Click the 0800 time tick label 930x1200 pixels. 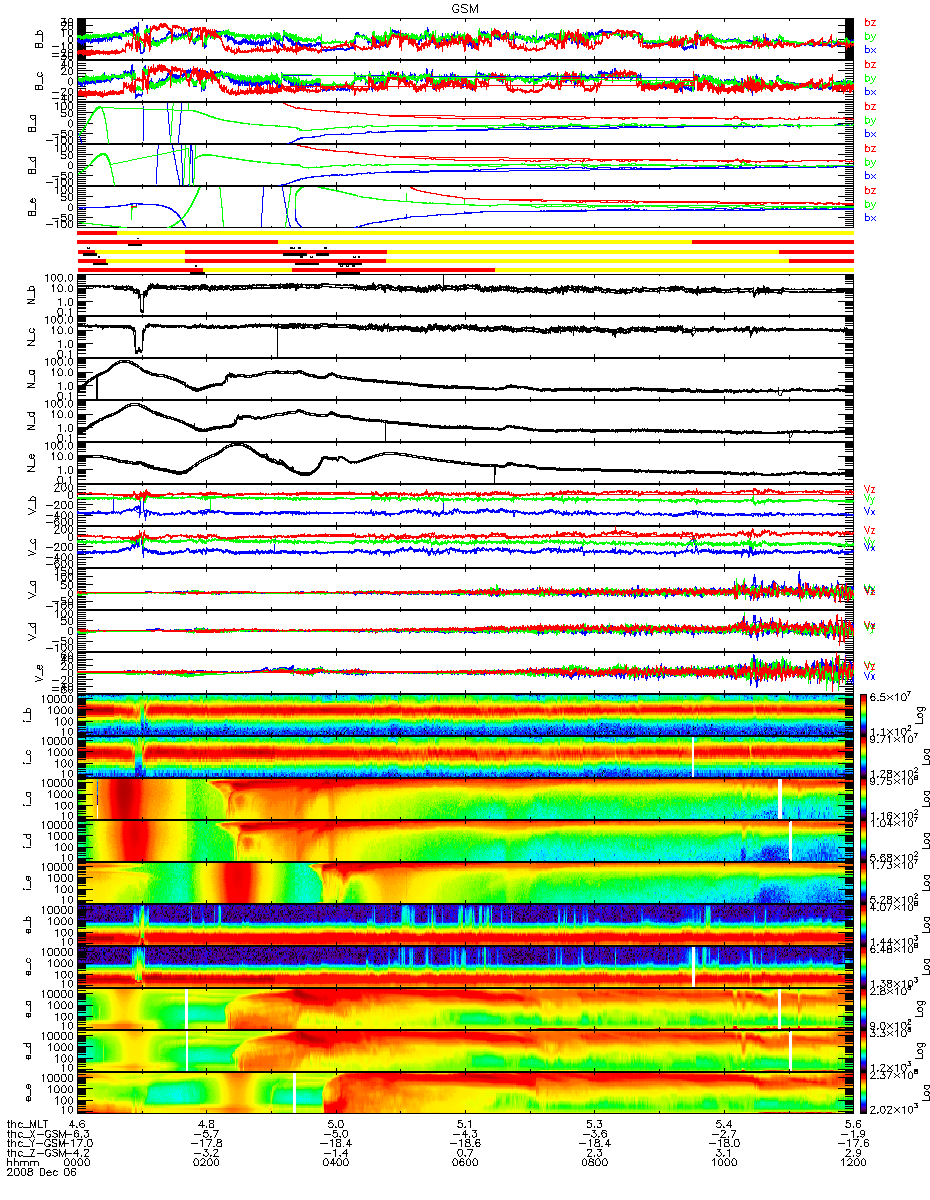(594, 1164)
